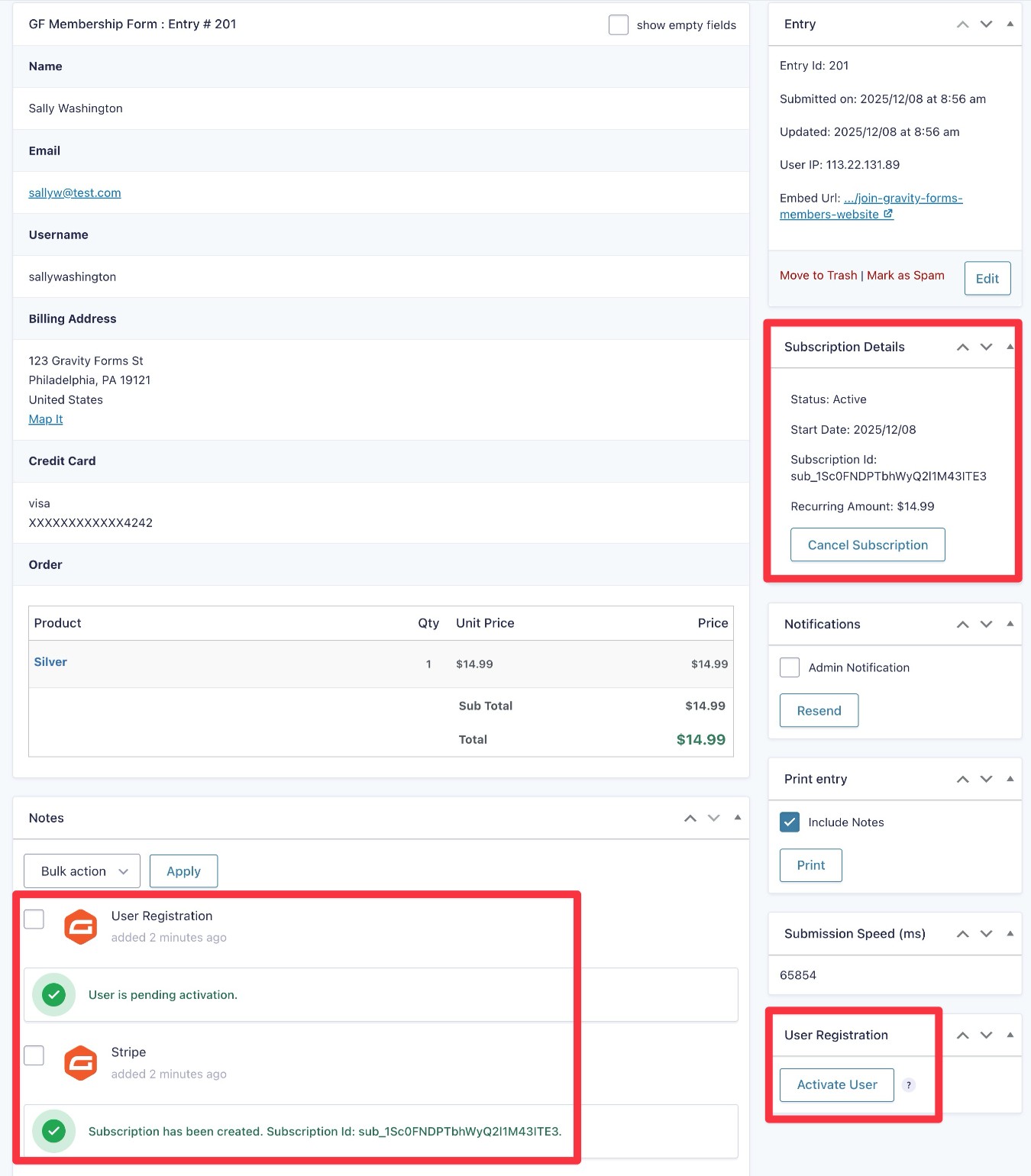This screenshot has width=1031, height=1176.
Task: Click the external link icon in Embed Url
Action: click(888, 215)
